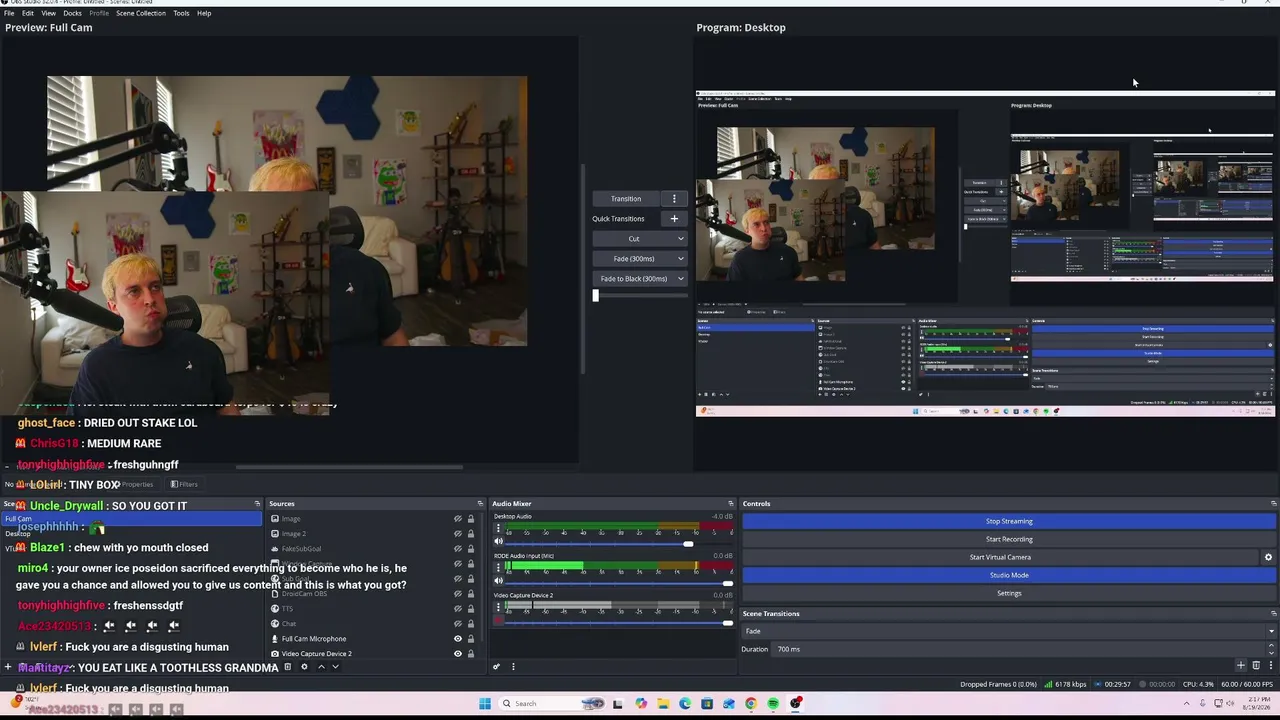This screenshot has height=720, width=1280.
Task: Show the hidden TTS source
Action: (458, 609)
